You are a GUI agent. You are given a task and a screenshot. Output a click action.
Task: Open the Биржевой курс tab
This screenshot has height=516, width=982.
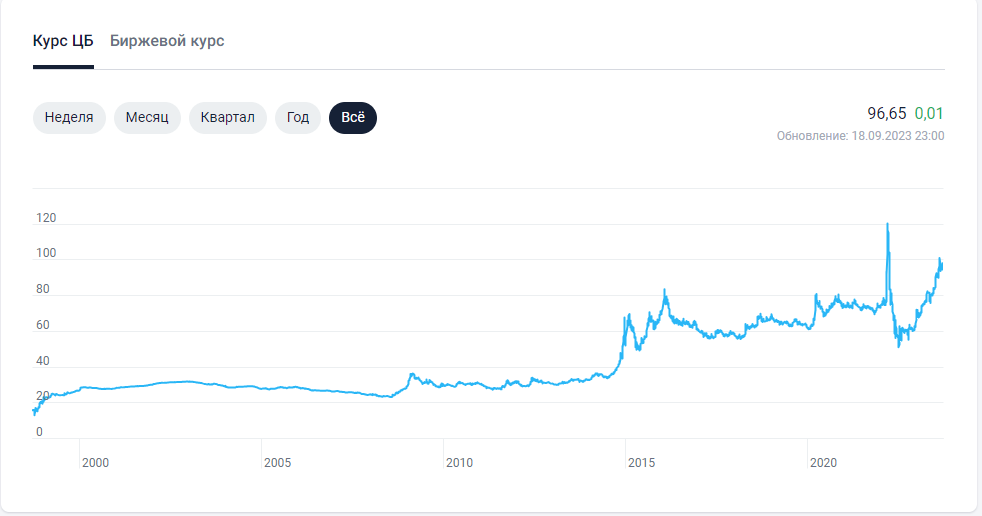pyautogui.click(x=167, y=41)
